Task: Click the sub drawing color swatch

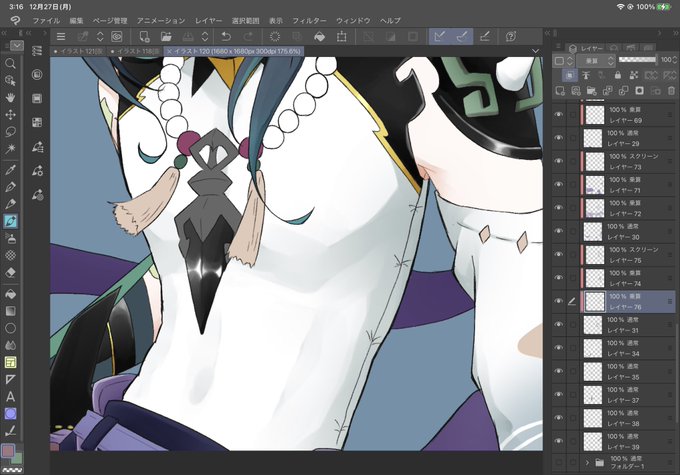Action: coord(17,458)
